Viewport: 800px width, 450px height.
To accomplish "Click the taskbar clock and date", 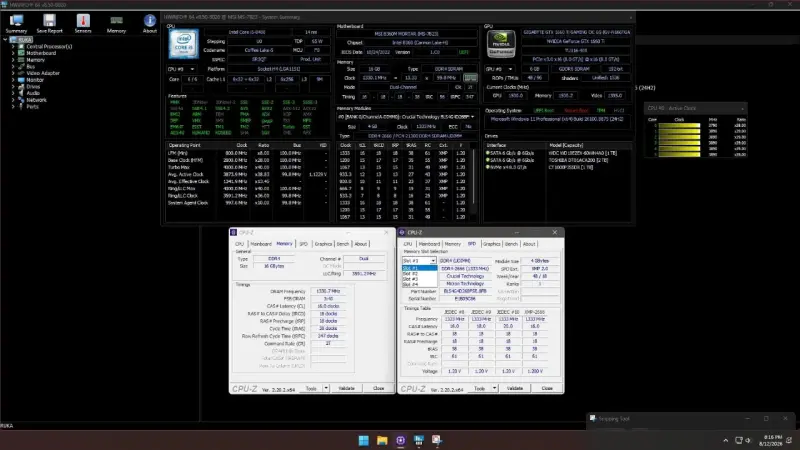I will 771,440.
